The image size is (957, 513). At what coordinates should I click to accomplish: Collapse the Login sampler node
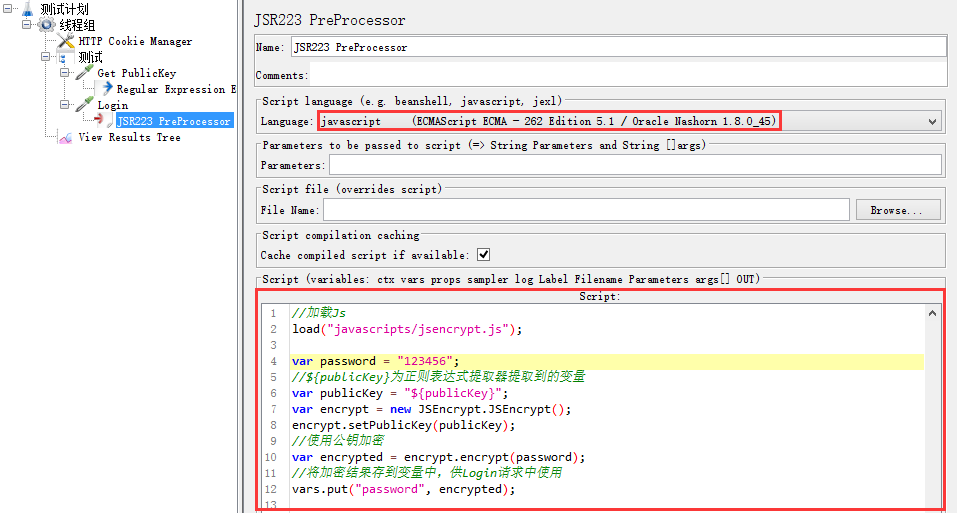click(x=64, y=104)
